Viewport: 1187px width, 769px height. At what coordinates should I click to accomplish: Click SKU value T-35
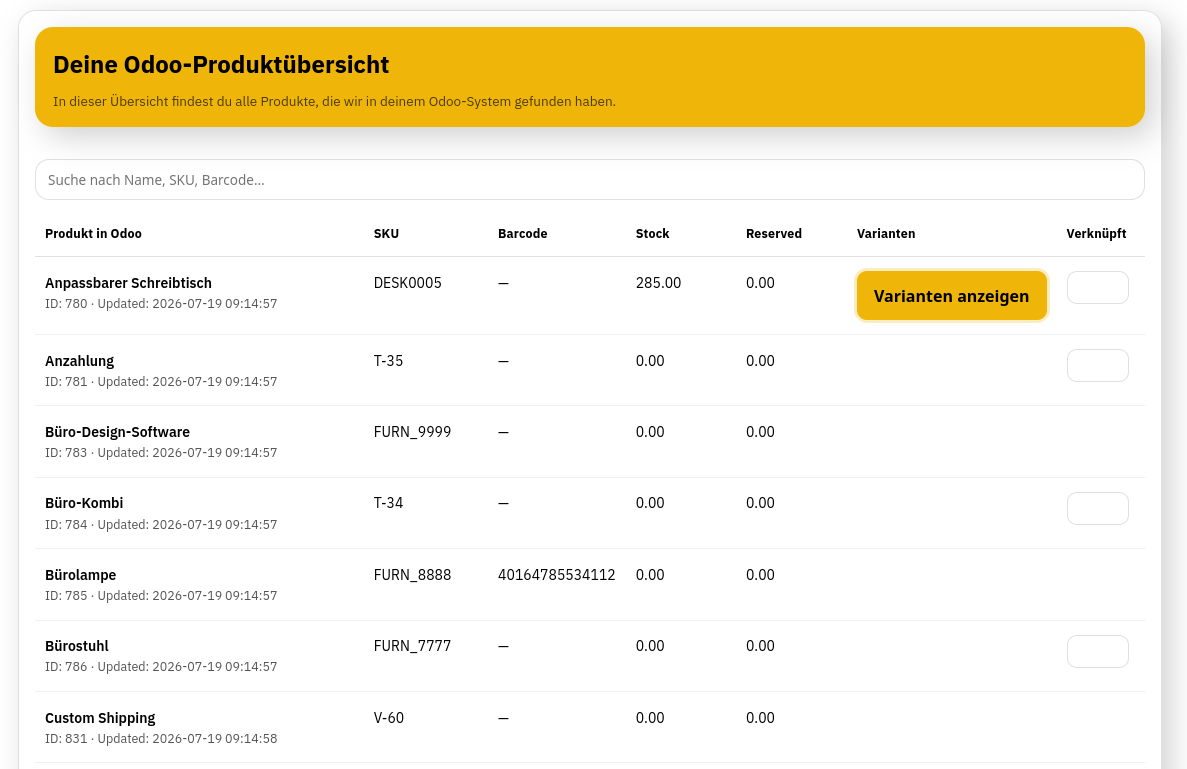(x=388, y=361)
